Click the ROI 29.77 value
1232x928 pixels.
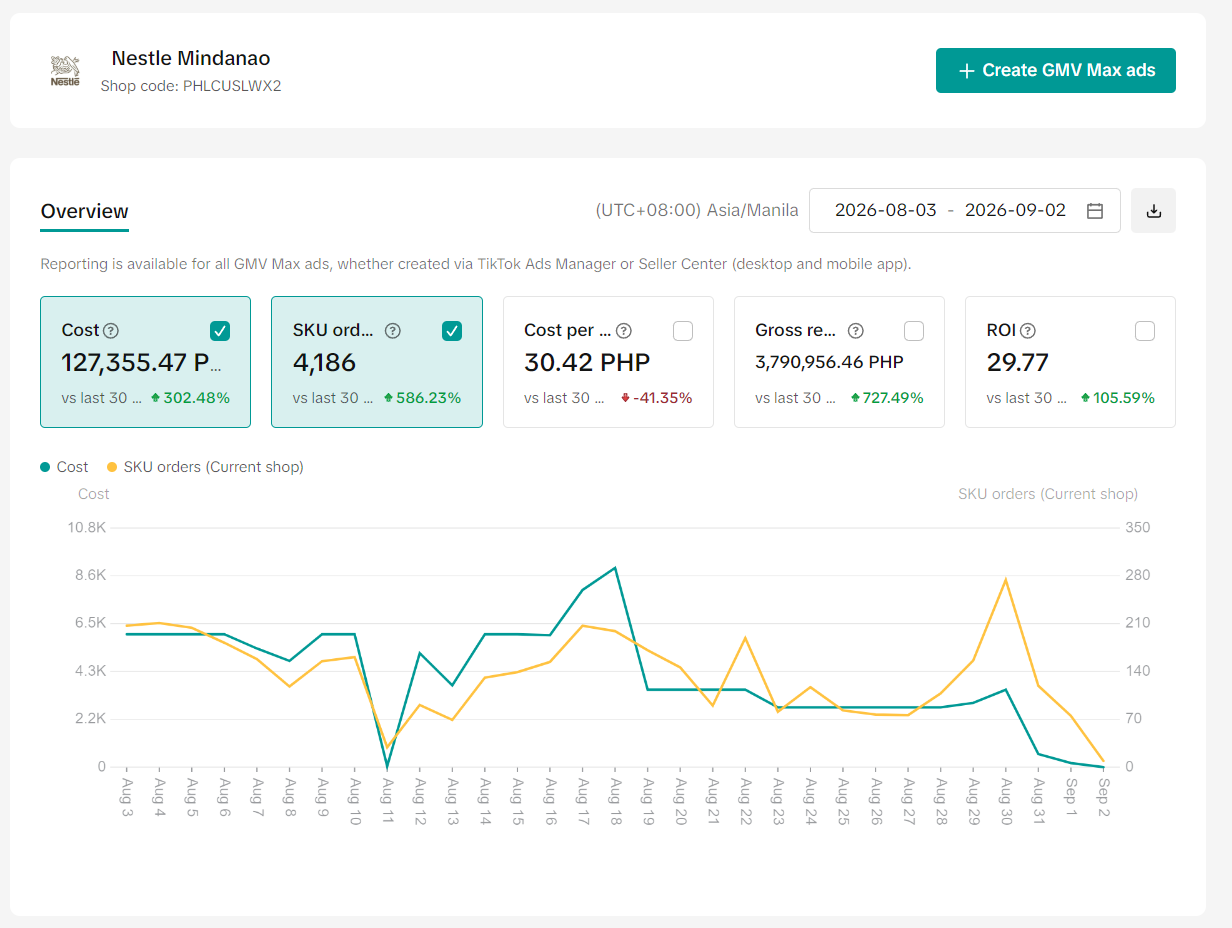(x=1018, y=362)
